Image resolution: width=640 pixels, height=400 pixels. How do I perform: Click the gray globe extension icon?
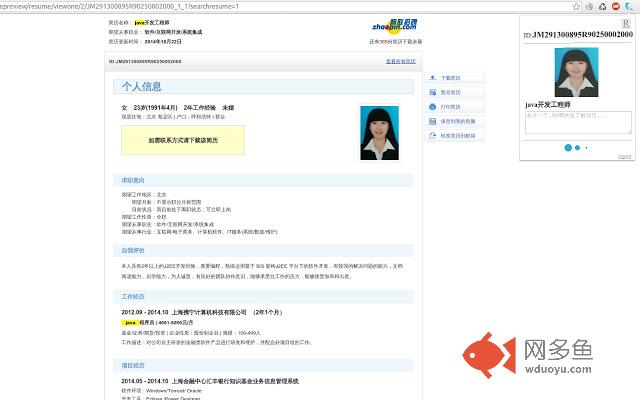(589, 7)
